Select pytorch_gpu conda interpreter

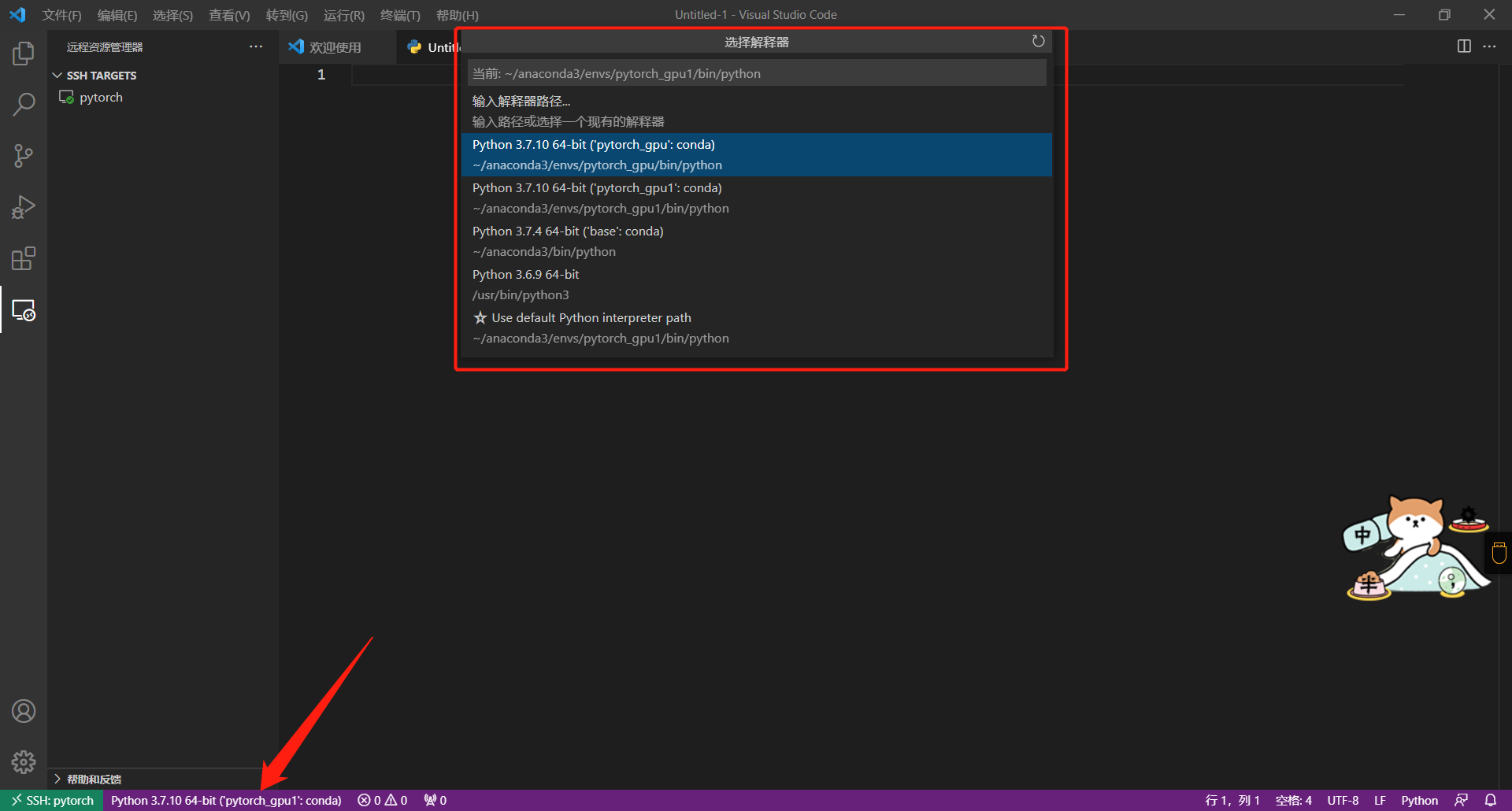757,154
